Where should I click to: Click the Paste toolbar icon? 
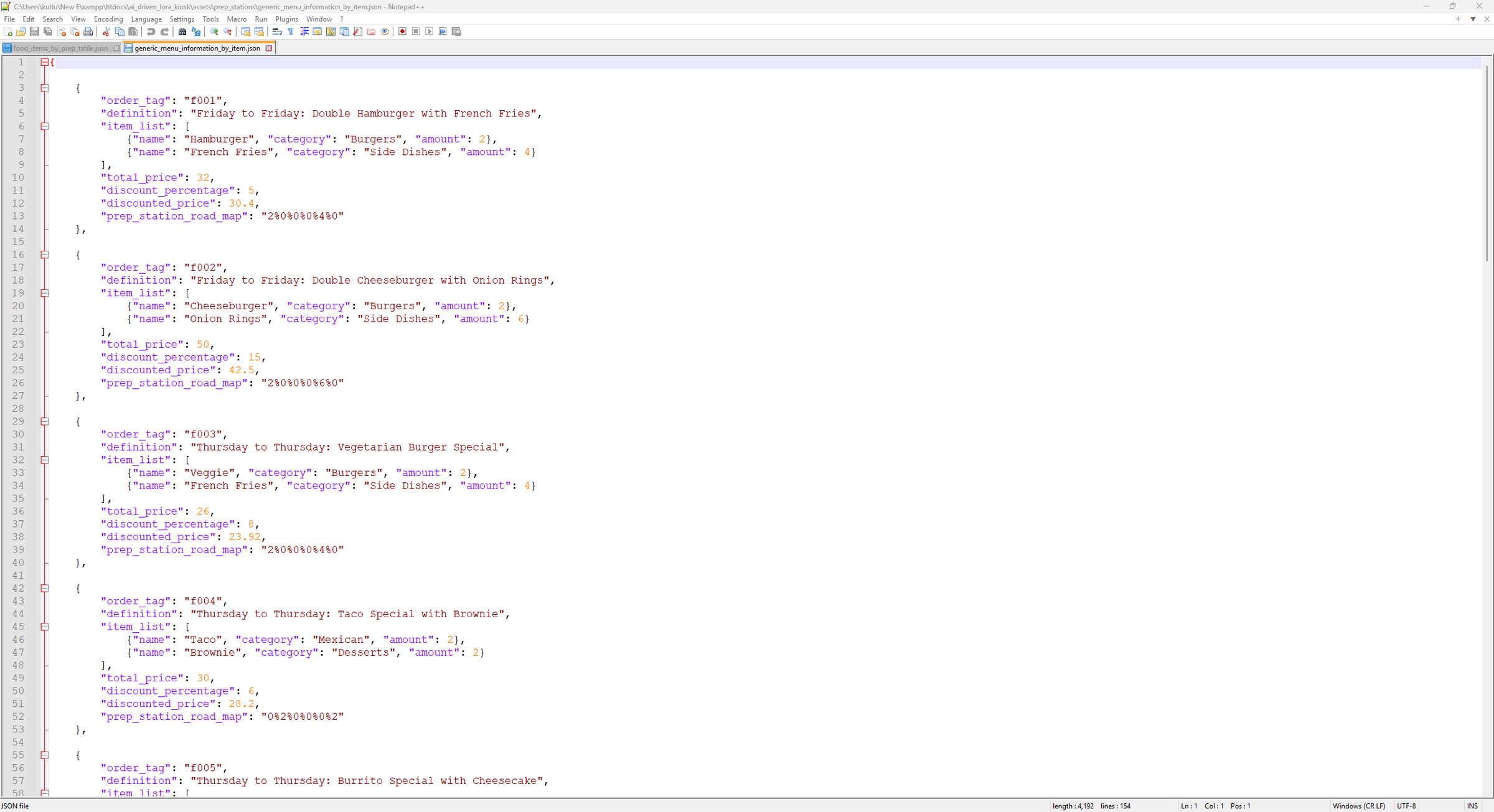(133, 32)
